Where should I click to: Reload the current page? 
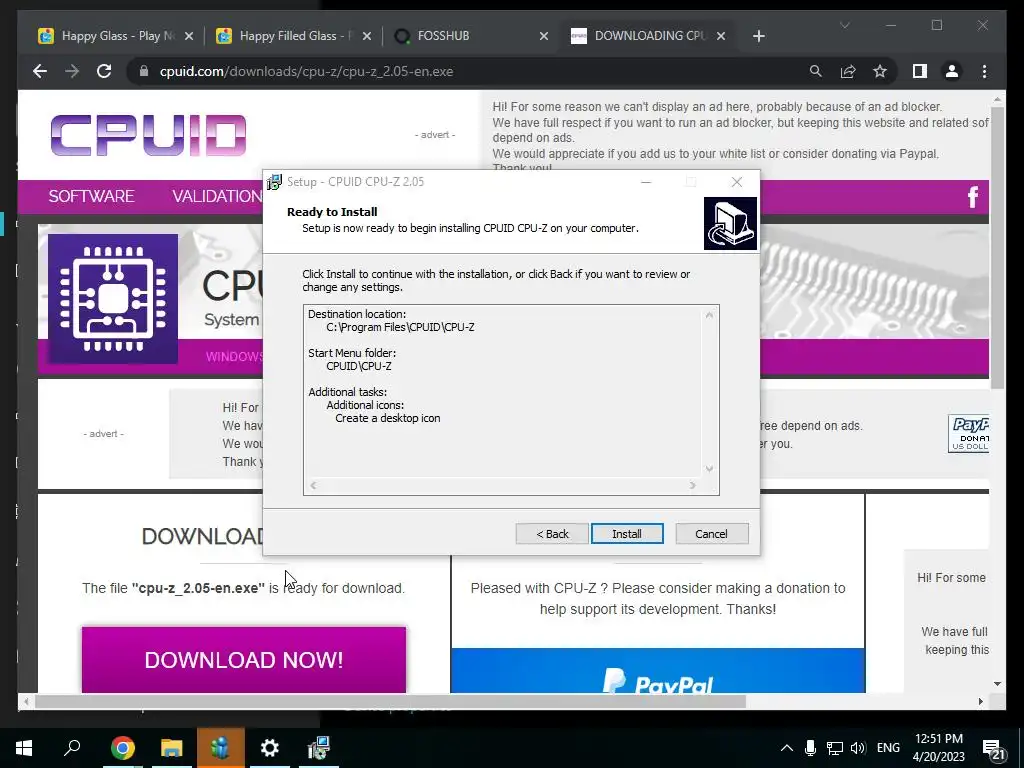[x=104, y=71]
